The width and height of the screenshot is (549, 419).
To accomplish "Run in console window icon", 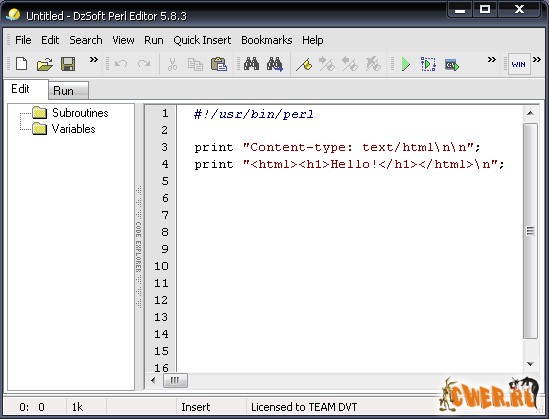I will pyautogui.click(x=452, y=65).
